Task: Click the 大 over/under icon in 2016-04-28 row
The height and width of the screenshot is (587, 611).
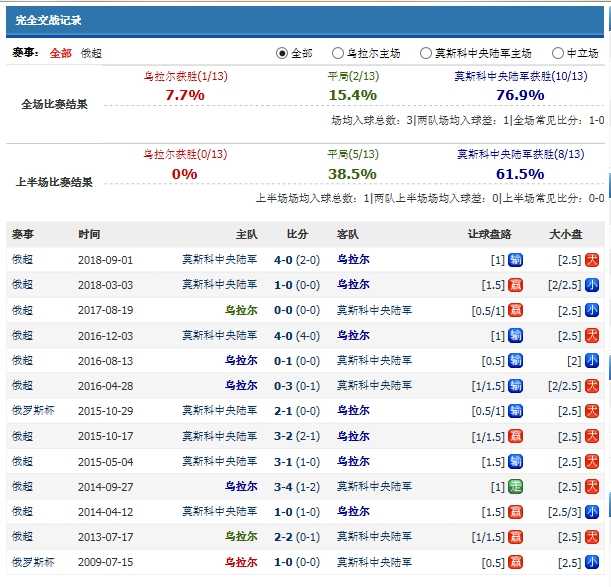Action: [x=592, y=386]
